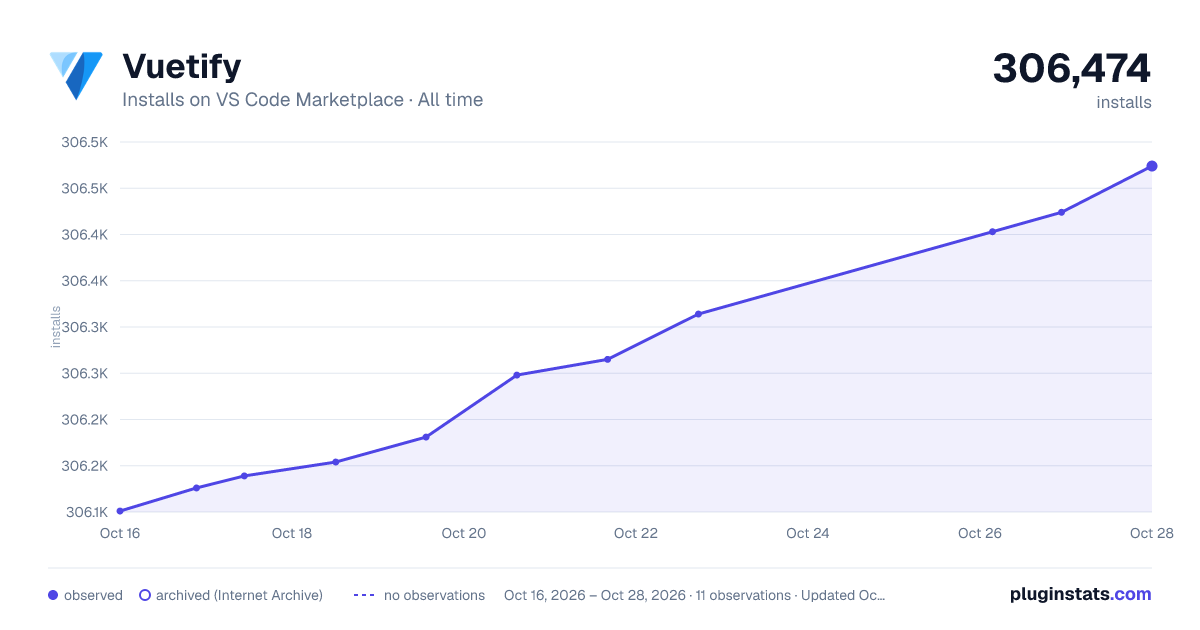The image size is (1200, 630).
Task: Click the 'installs' vertical axis title
Action: pos(56,327)
